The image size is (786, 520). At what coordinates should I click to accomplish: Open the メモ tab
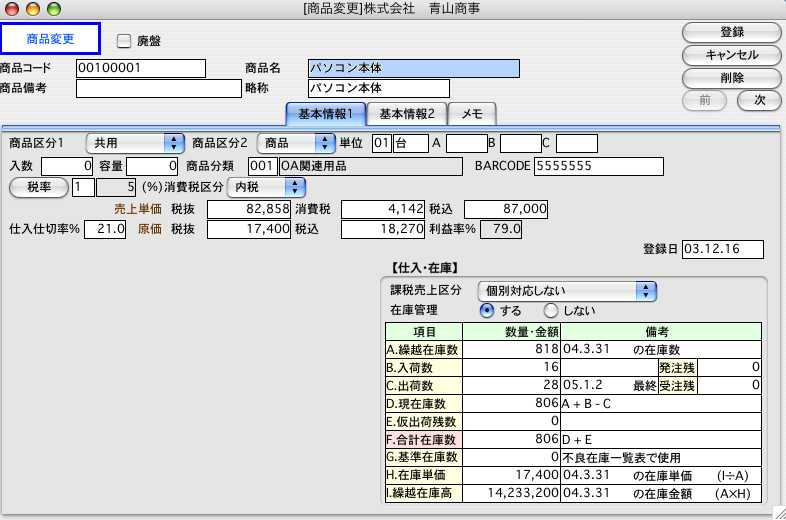[x=471, y=114]
